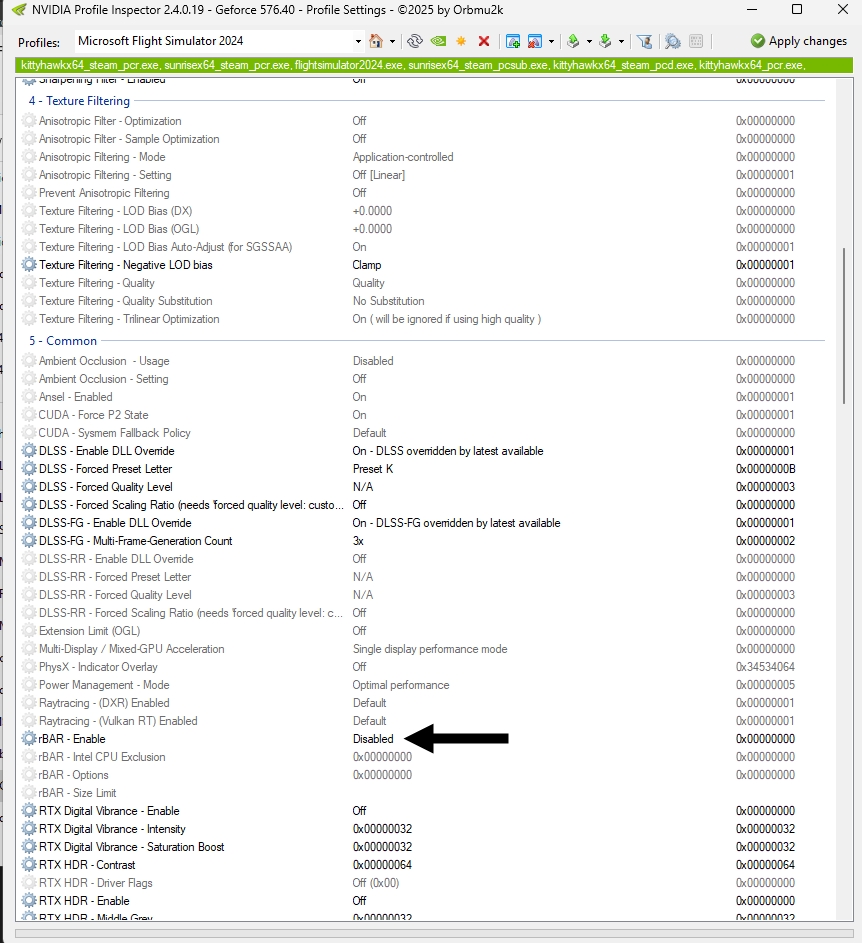Select 'Ansel - Enabled' setting name
862x943 pixels.
(x=76, y=397)
